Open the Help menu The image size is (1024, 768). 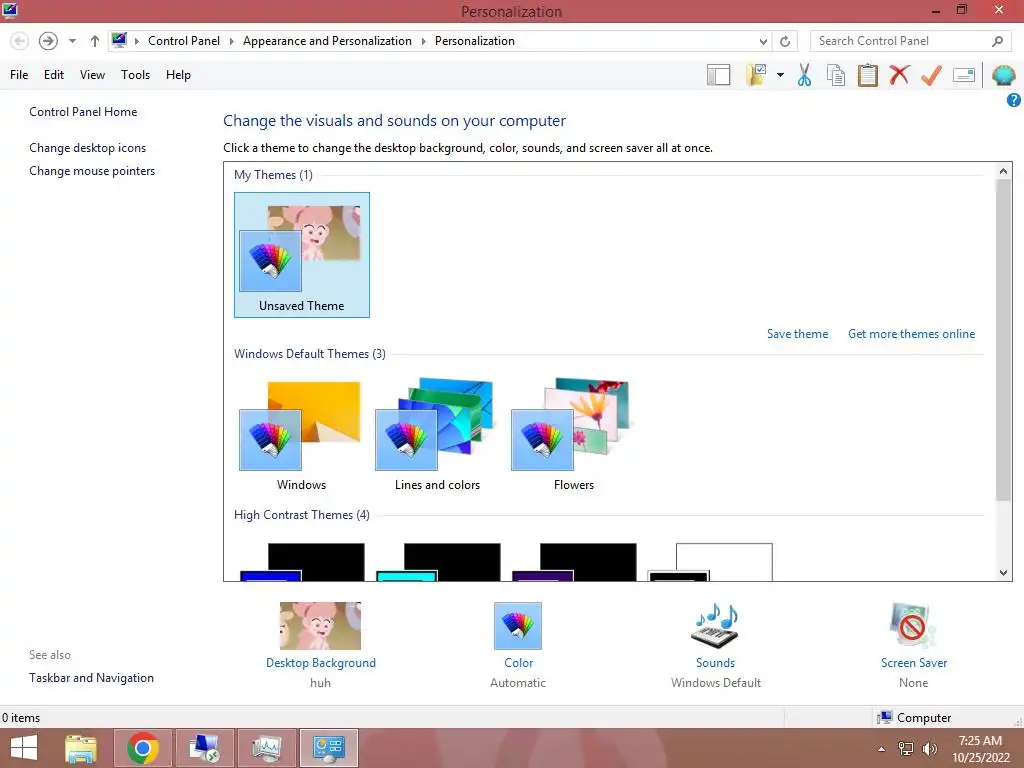click(x=178, y=75)
